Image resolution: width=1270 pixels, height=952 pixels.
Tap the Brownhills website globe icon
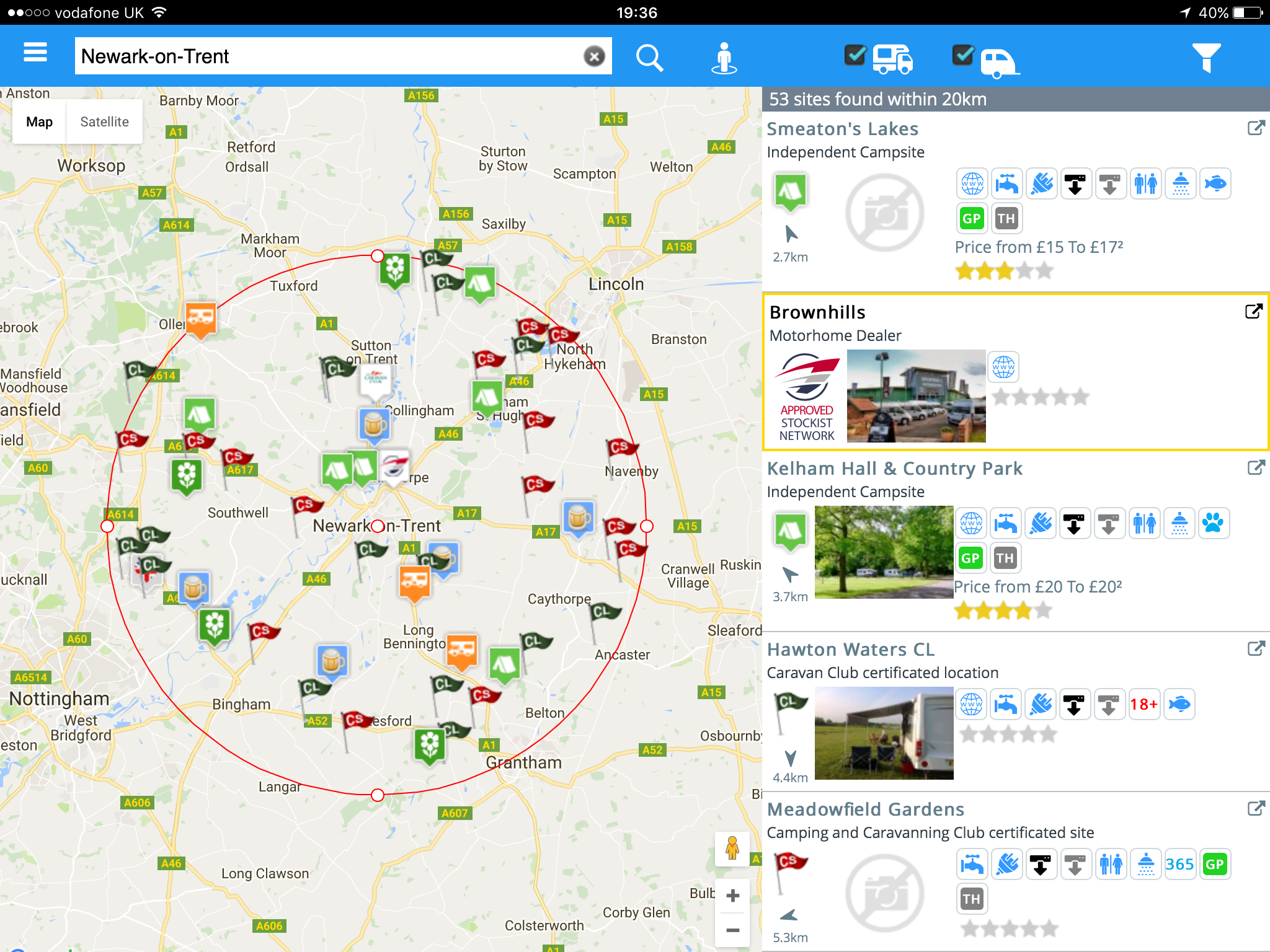[x=1003, y=367]
